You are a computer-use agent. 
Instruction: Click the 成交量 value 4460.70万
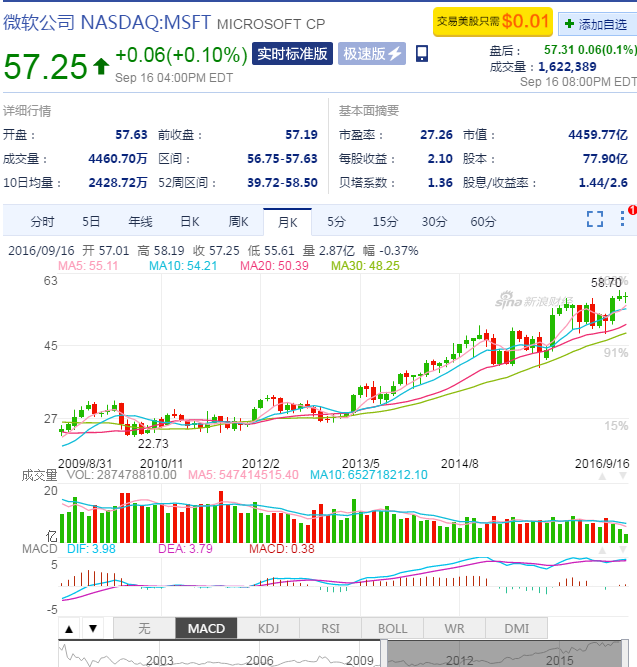(x=118, y=159)
